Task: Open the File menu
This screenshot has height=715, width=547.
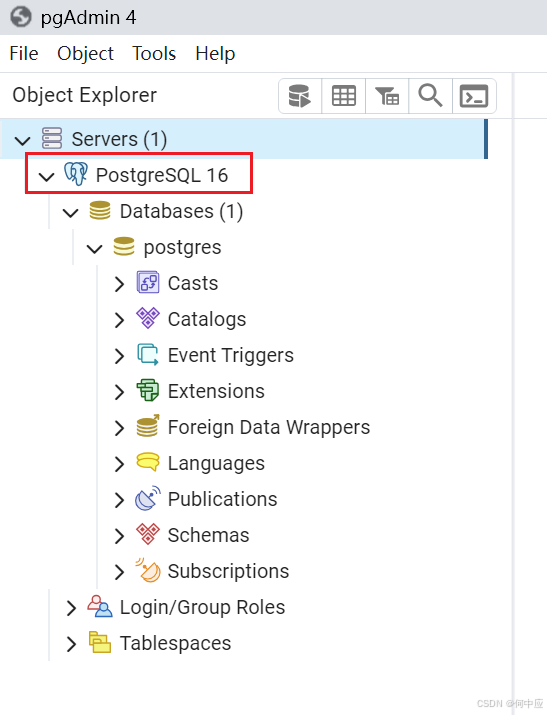Action: (24, 53)
